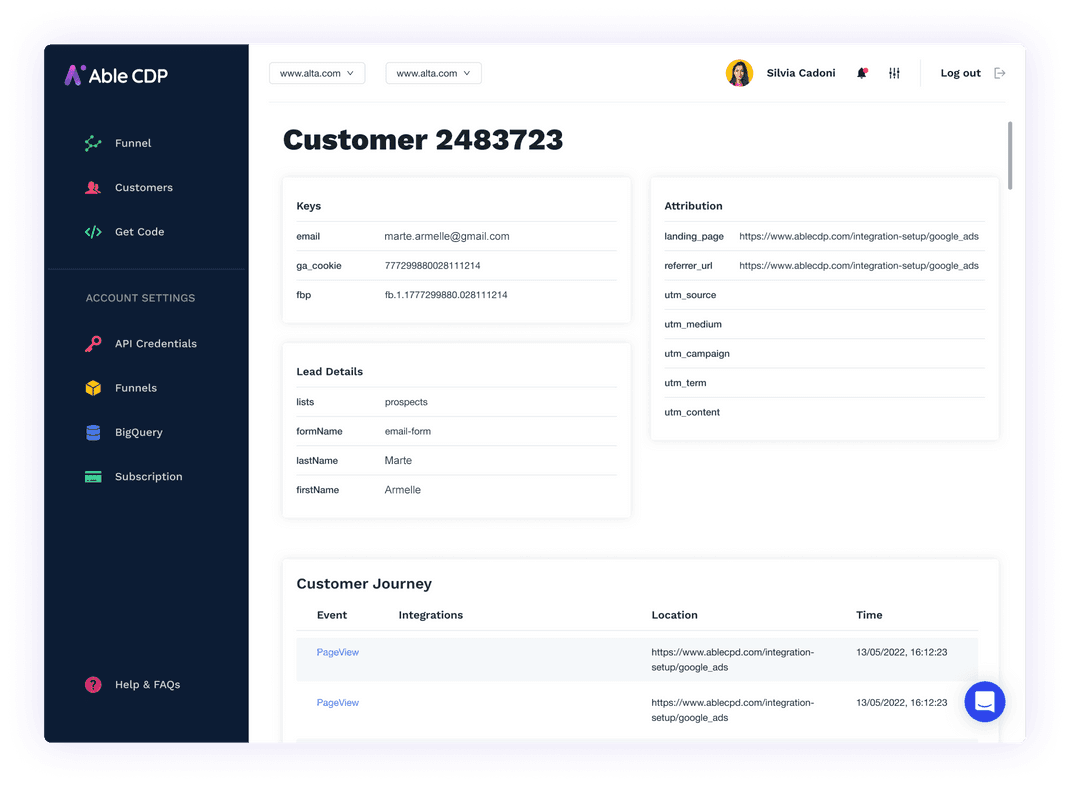
Task: Expand the second www.alta.com selector
Action: pos(433,73)
